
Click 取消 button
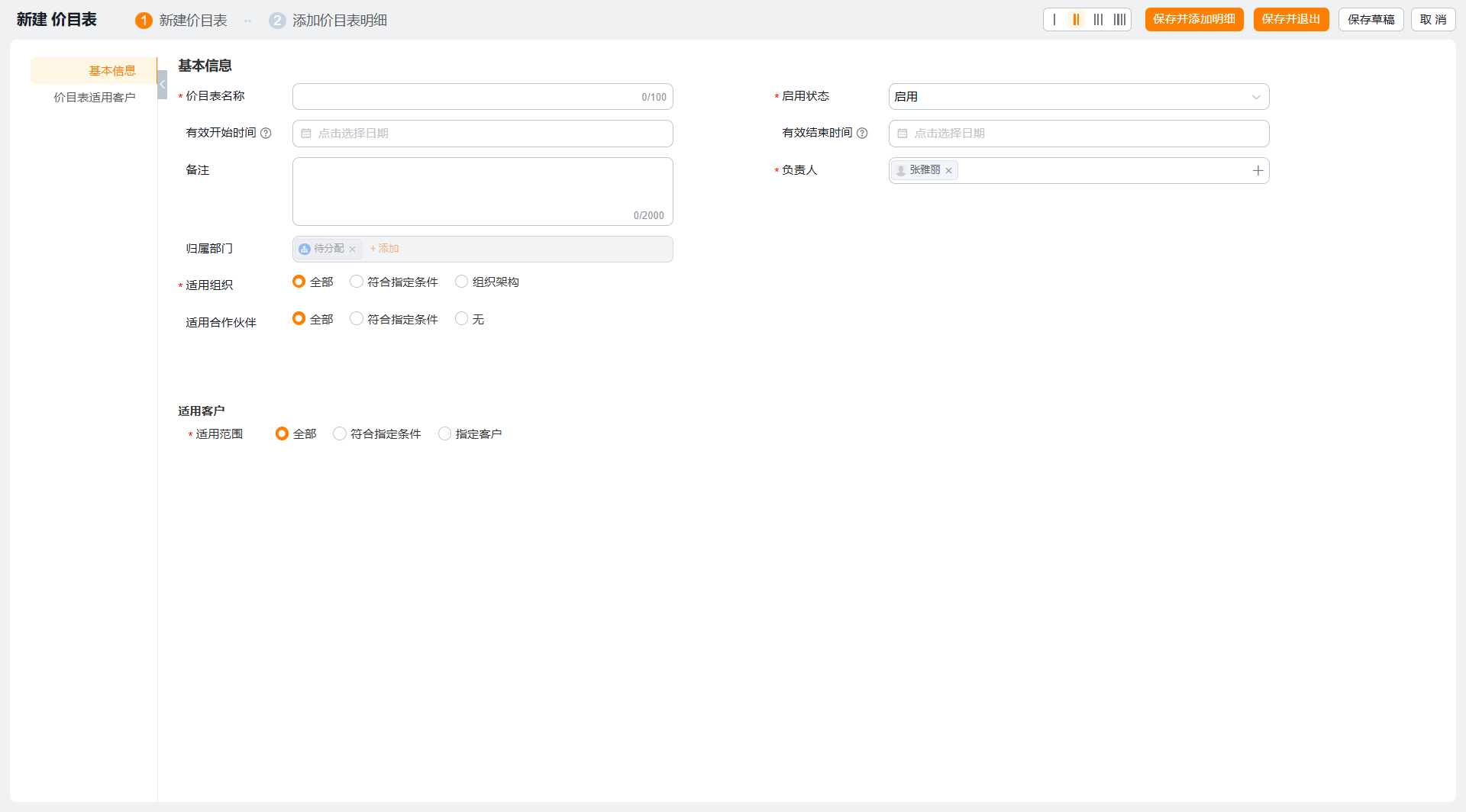coord(1433,20)
